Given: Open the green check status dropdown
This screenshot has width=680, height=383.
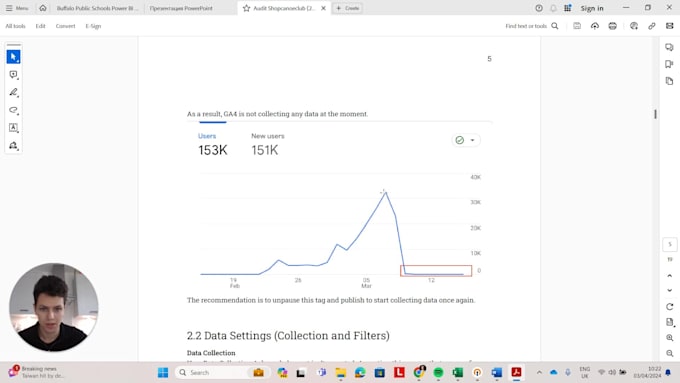Looking at the screenshot, I should tap(466, 140).
